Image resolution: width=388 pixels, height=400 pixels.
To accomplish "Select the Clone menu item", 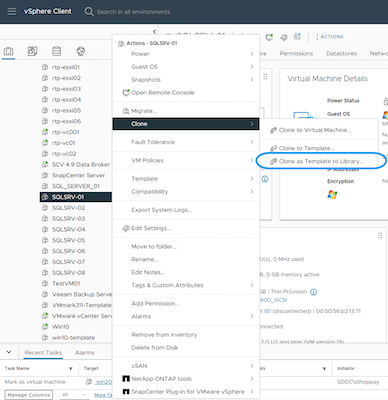I will click(186, 124).
